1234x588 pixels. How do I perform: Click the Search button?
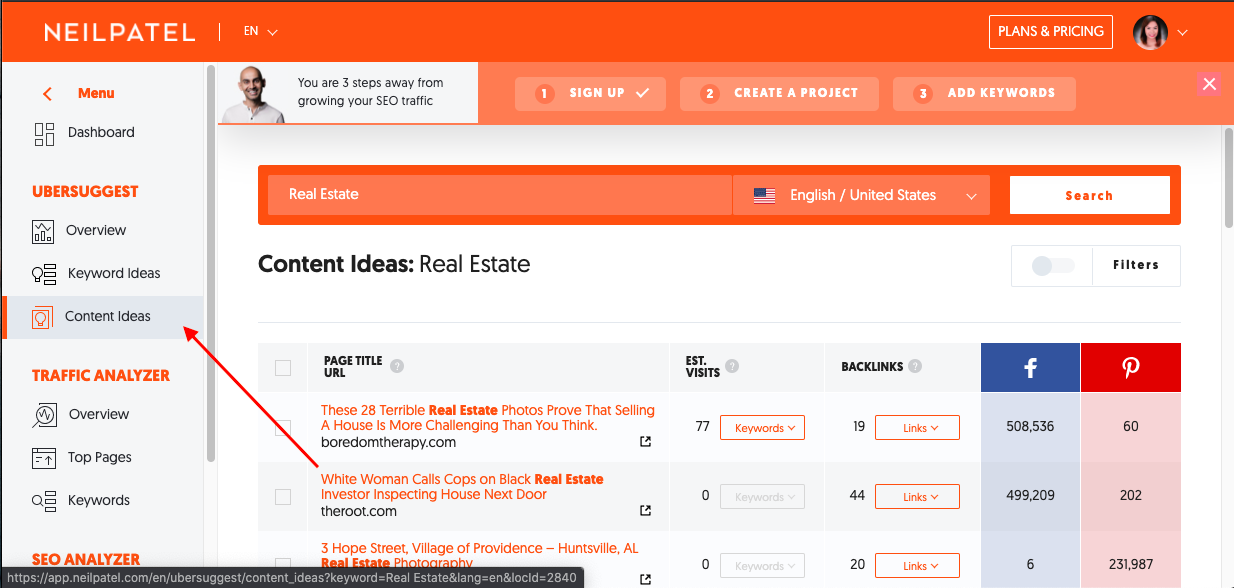1089,196
